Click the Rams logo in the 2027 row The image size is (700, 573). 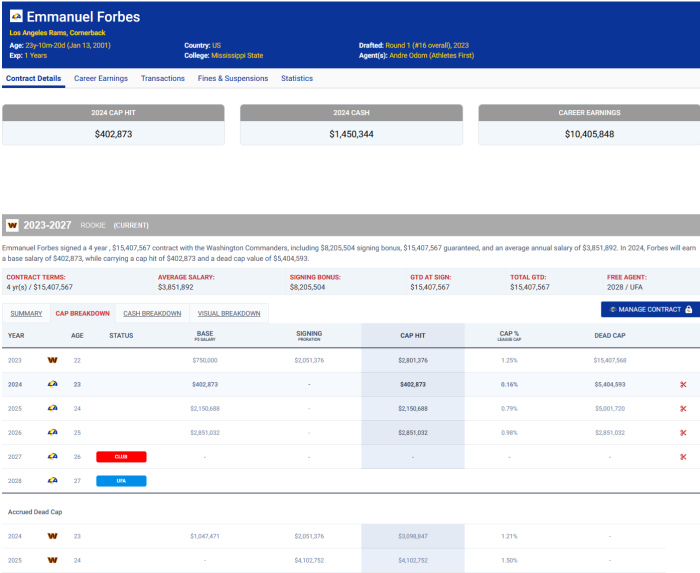(x=53, y=457)
